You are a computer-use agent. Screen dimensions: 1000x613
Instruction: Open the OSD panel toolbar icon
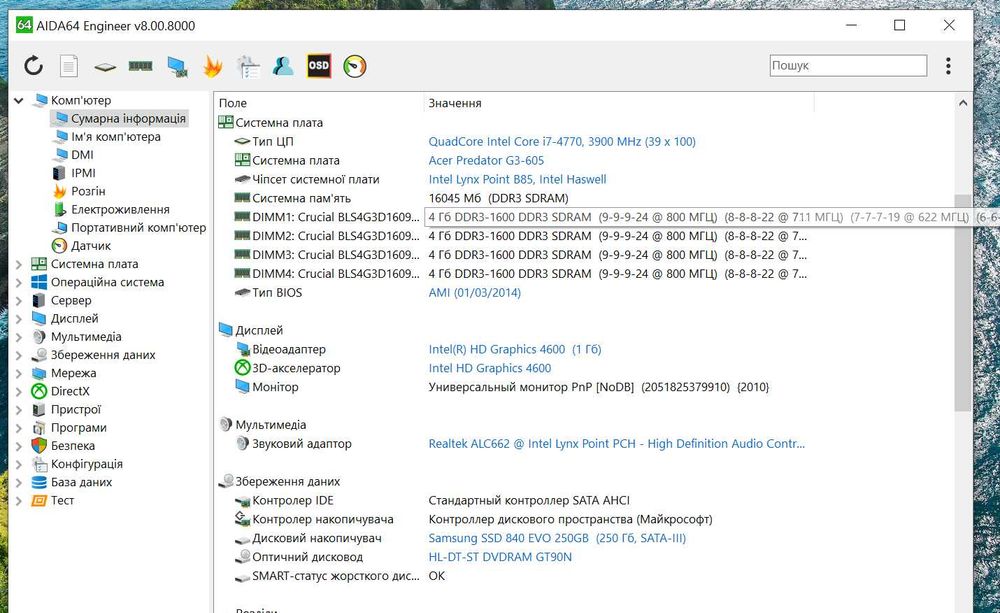319,66
